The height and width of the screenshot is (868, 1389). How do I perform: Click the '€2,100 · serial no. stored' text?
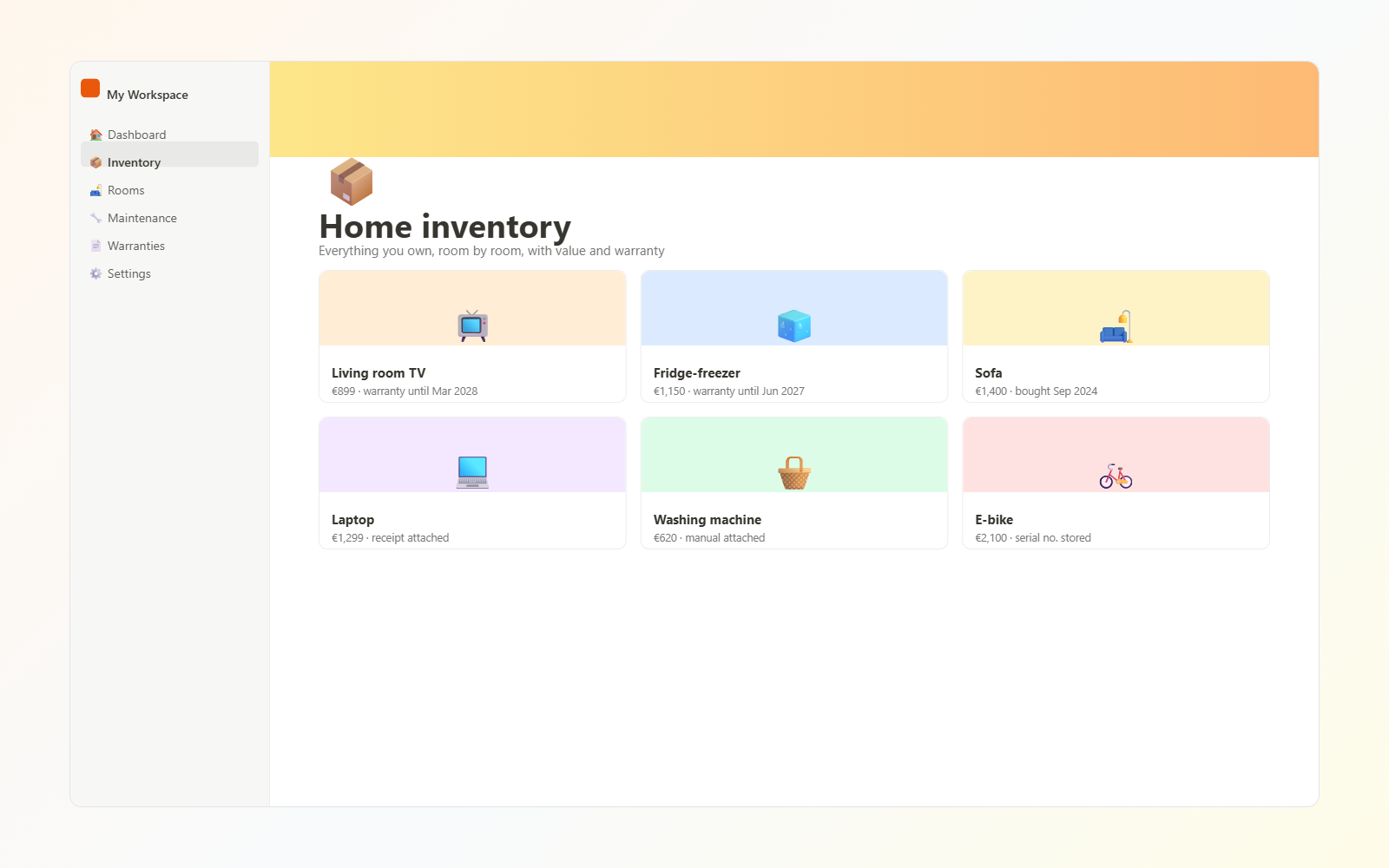(x=1033, y=538)
